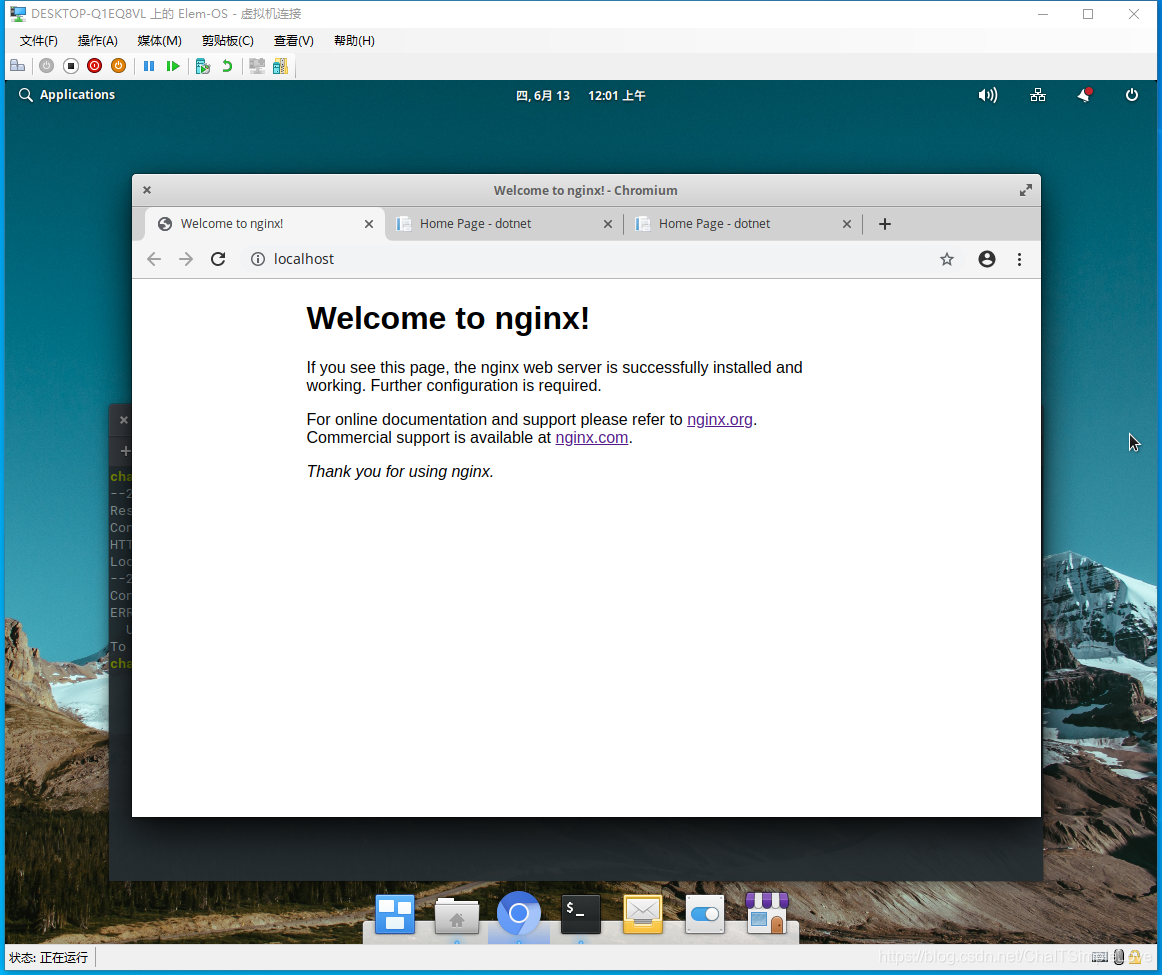
Task: Bookmark this page with the star
Action: coord(947,259)
